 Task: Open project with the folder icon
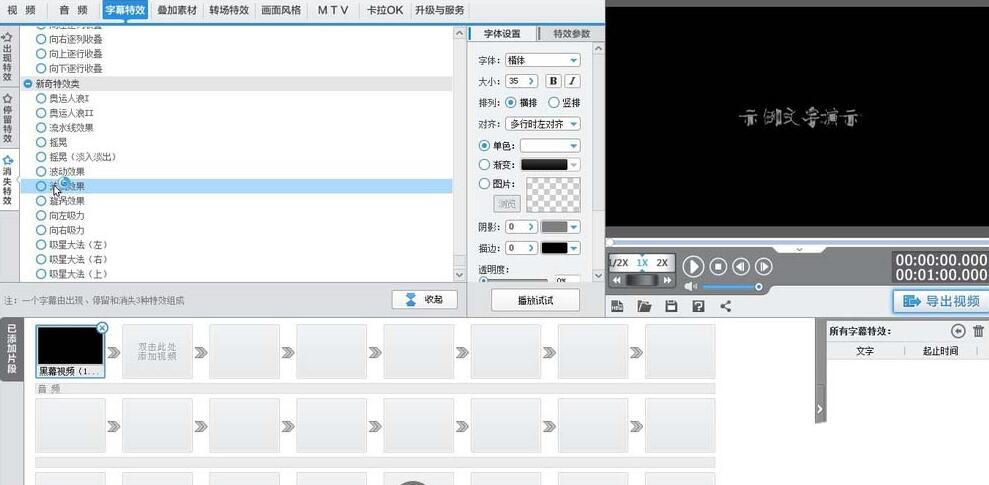click(645, 306)
